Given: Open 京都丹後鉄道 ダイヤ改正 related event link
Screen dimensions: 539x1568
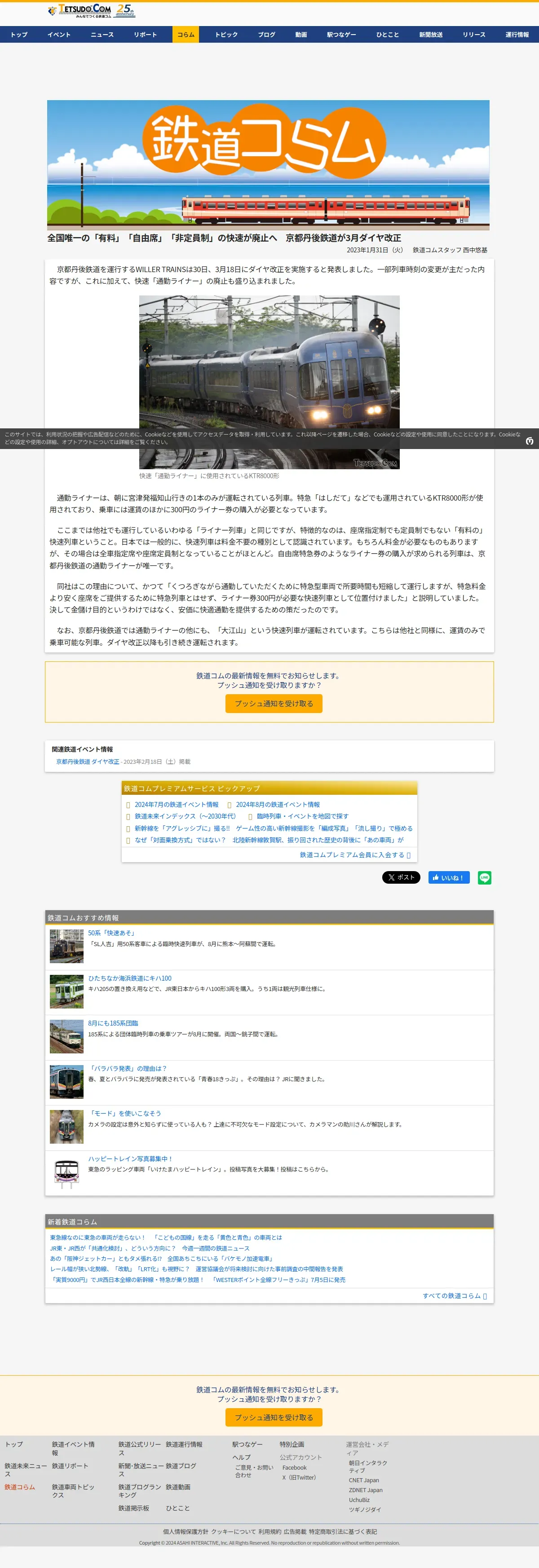Looking at the screenshot, I should (x=88, y=762).
